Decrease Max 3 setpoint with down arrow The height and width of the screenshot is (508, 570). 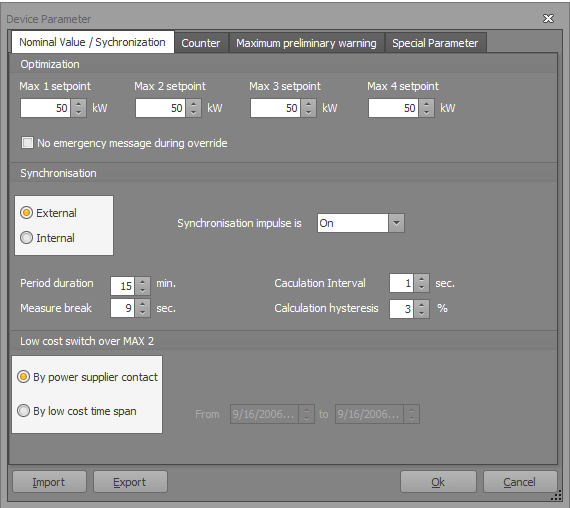click(308, 113)
